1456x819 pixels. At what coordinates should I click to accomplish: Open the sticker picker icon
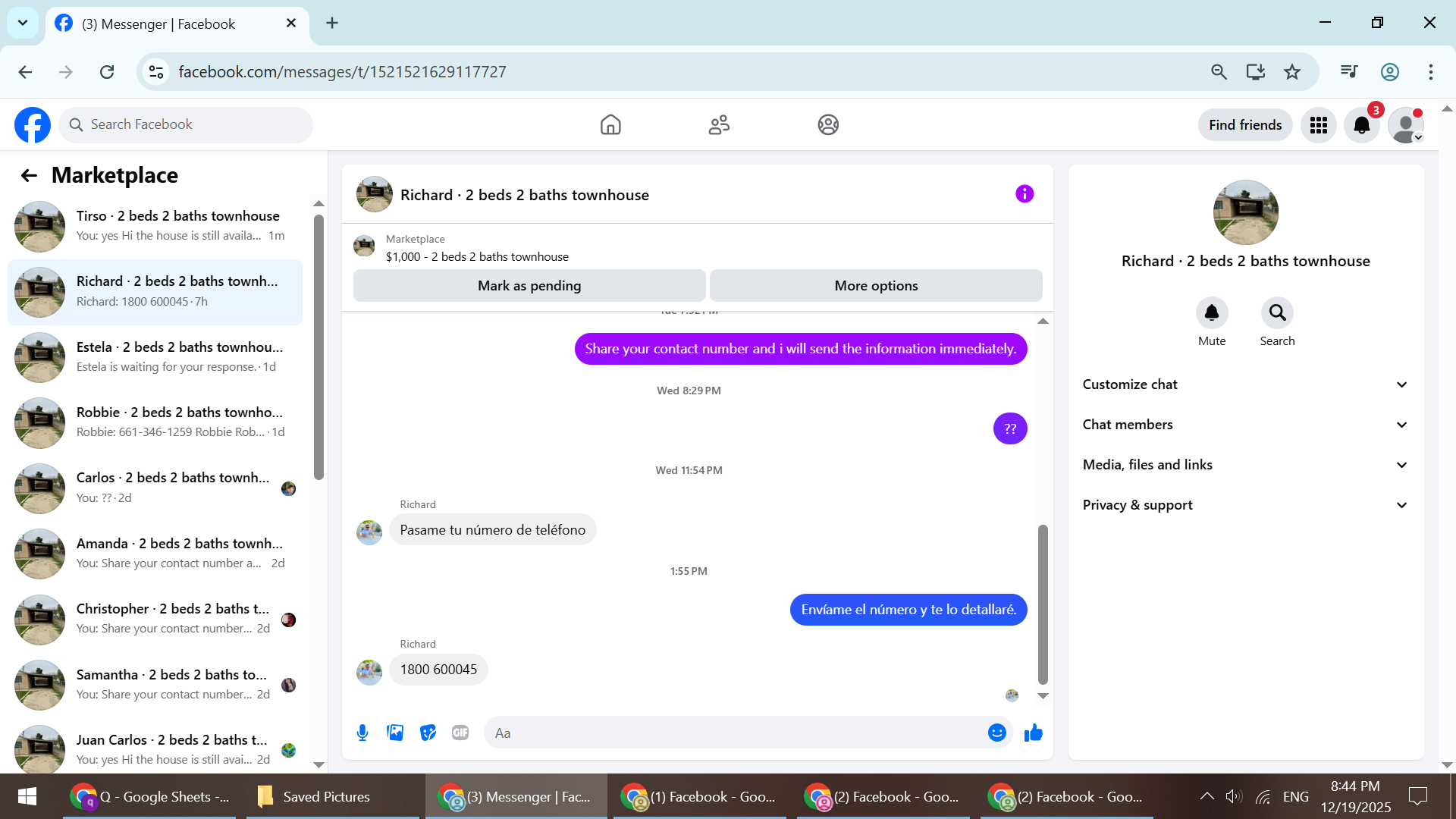click(428, 733)
